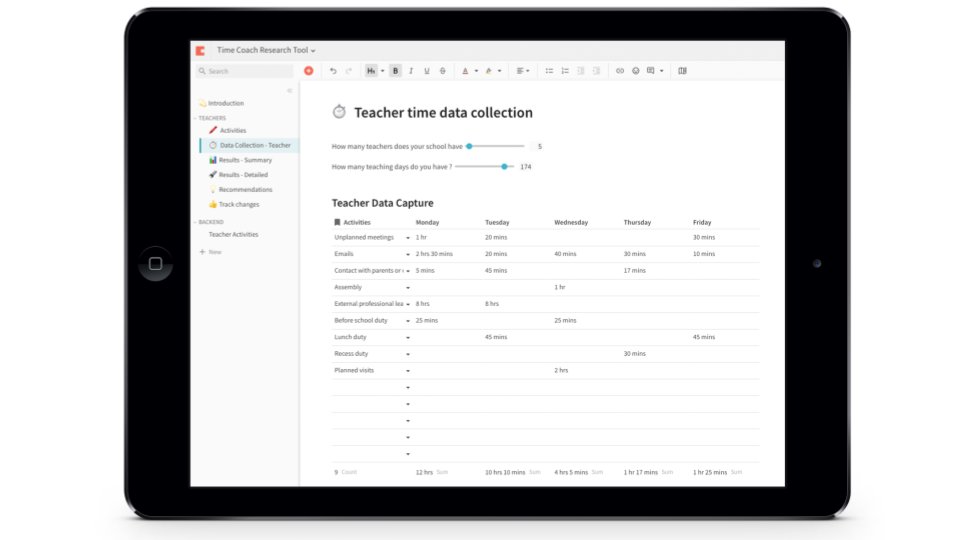The height and width of the screenshot is (540, 960).
Task: Select the heading style button
Action: point(371,71)
